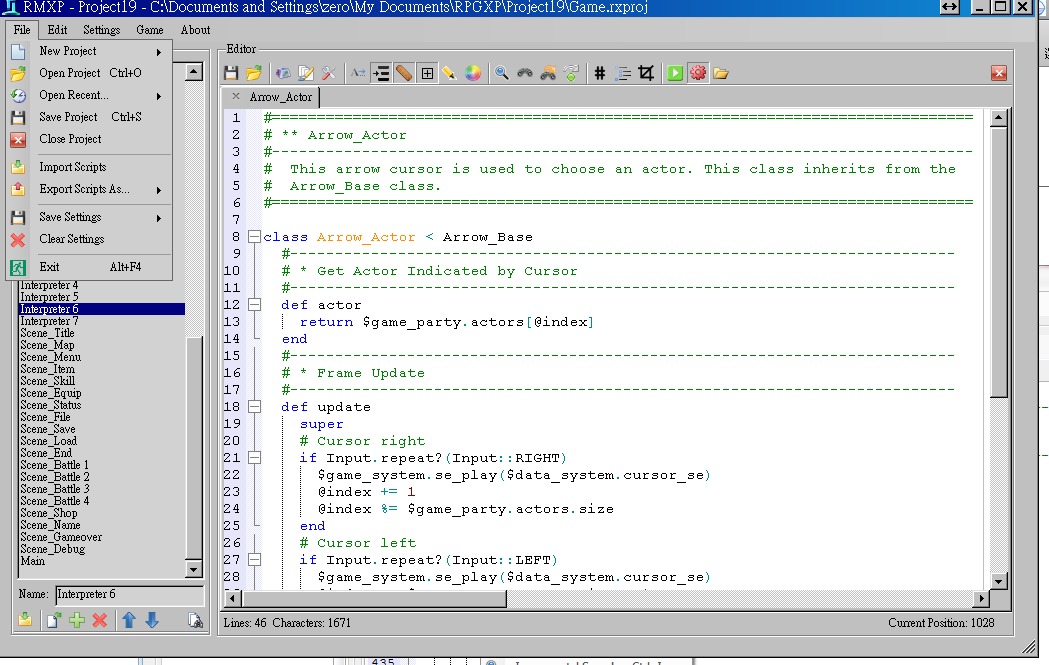Click the editor horizontal scrollbar thumb

click(x=375, y=599)
